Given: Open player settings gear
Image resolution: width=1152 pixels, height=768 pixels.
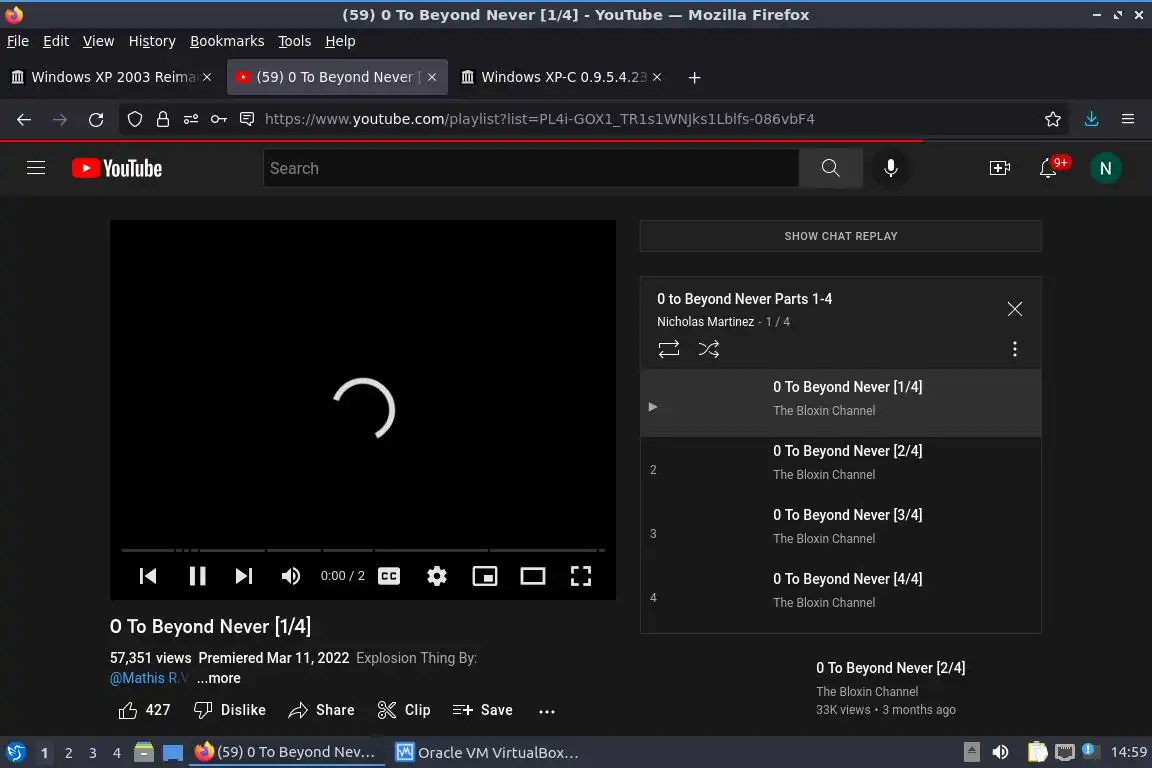Looking at the screenshot, I should point(436,576).
